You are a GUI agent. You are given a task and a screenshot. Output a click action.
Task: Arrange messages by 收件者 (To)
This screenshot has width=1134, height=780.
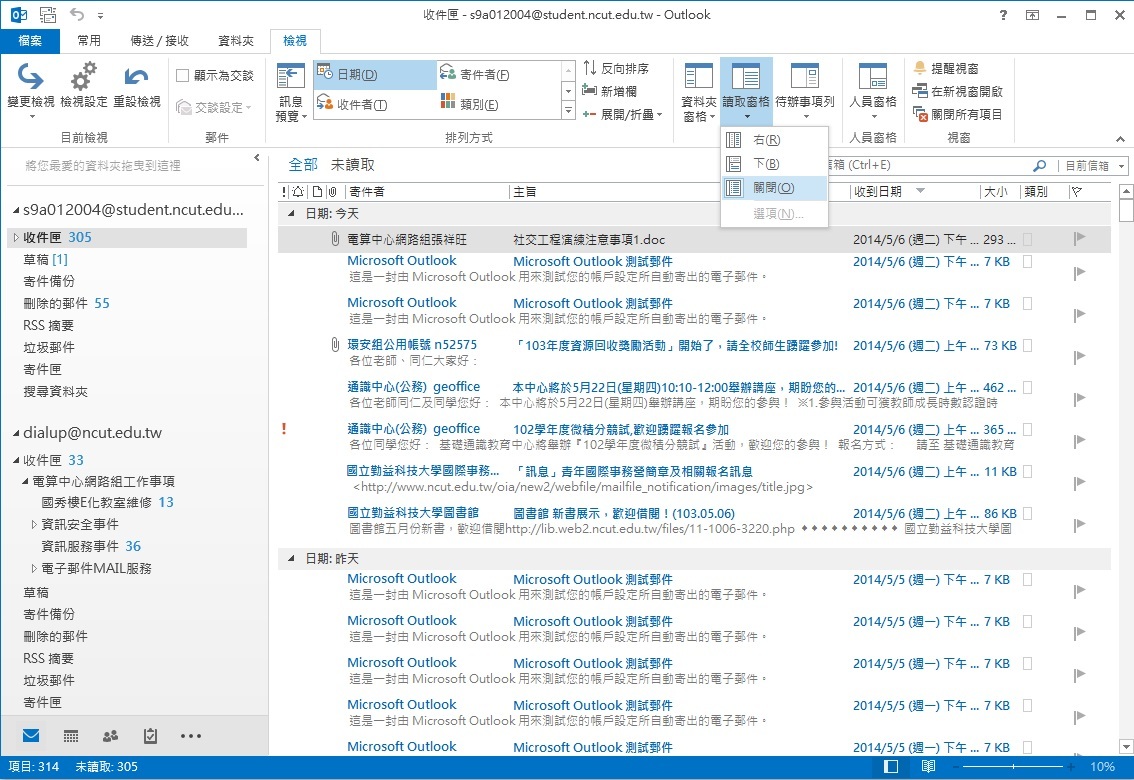coord(375,104)
